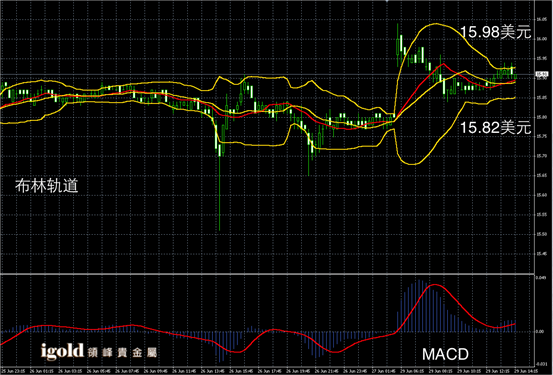The height and width of the screenshot is (375, 553).
Task: Click the 16.00 price axis label
Action: click(x=542, y=39)
